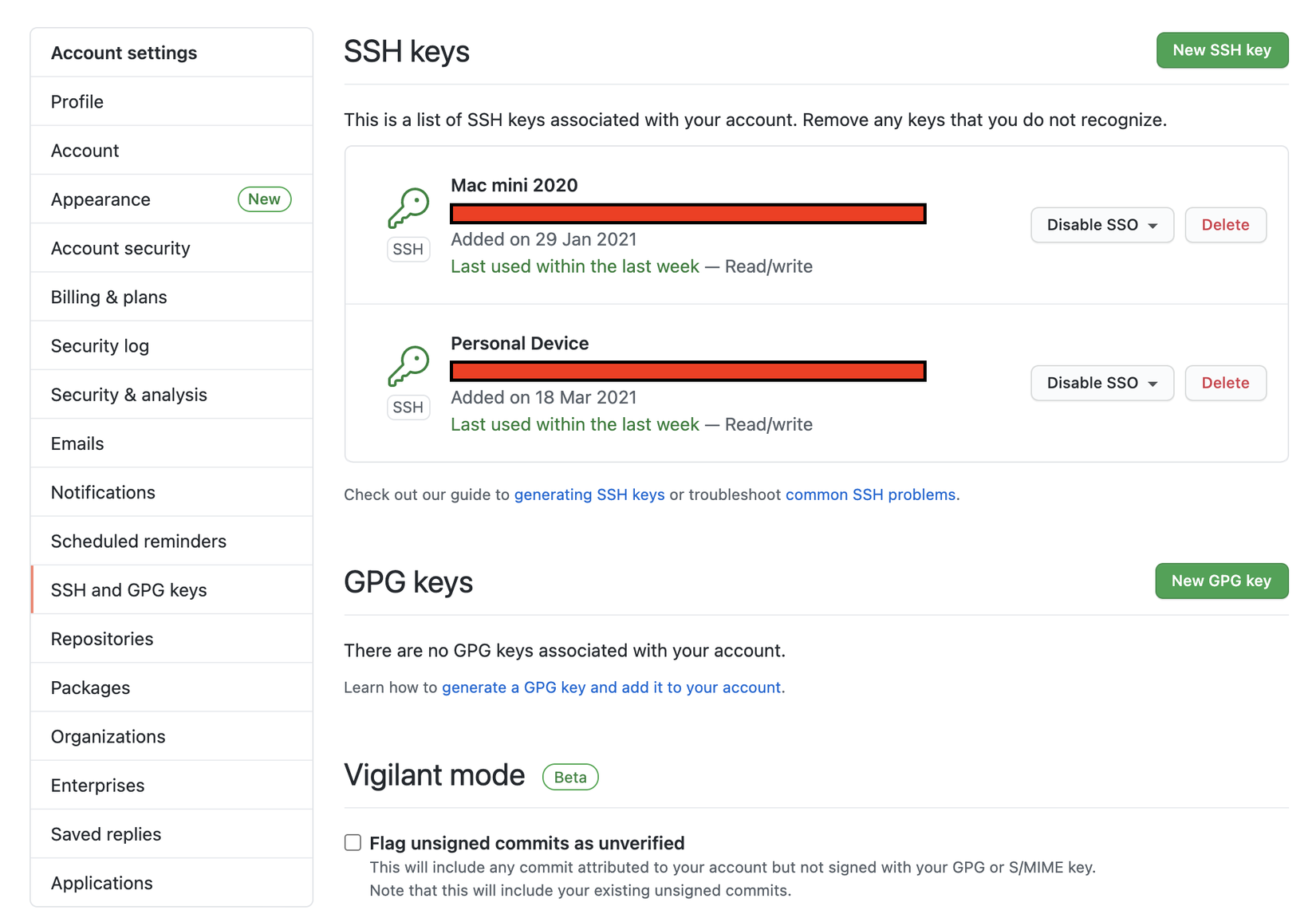The height and width of the screenshot is (910, 1316).
Task: Click the New badge beside Appearance
Action: click(264, 199)
